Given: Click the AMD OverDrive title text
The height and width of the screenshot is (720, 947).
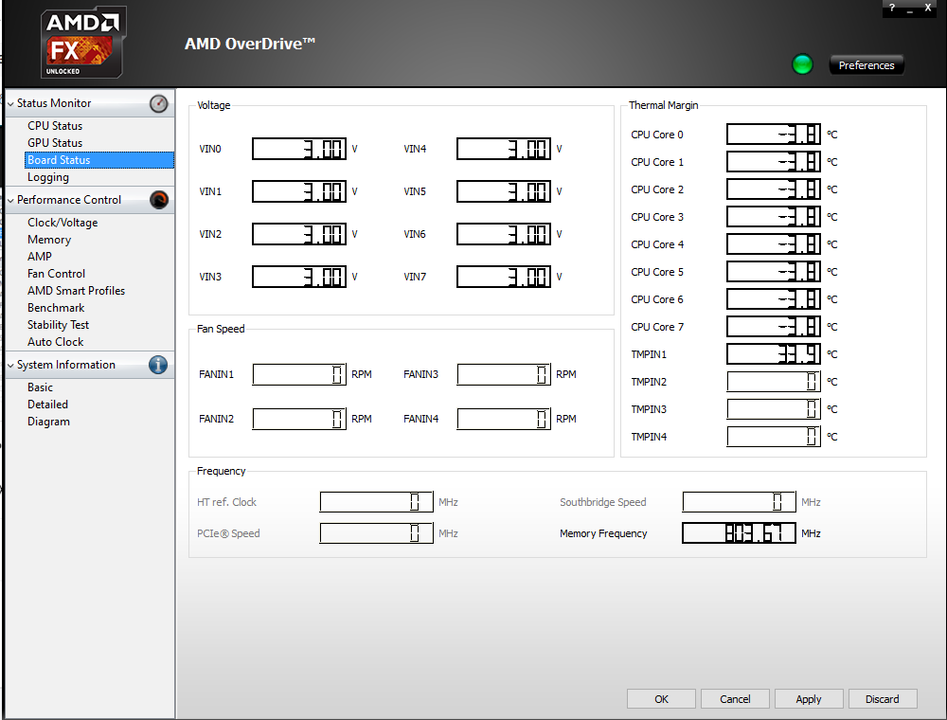Looking at the screenshot, I should (250, 44).
